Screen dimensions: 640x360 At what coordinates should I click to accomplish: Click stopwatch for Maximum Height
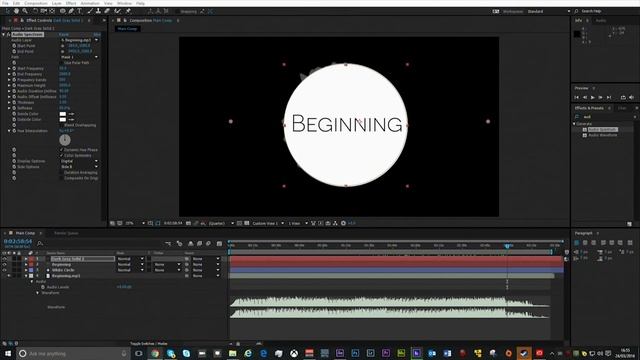pos(14,86)
